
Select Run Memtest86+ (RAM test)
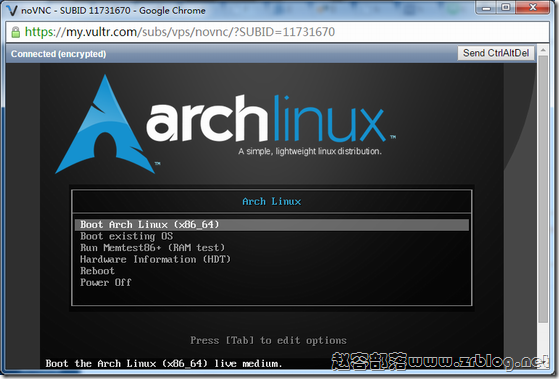point(153,247)
